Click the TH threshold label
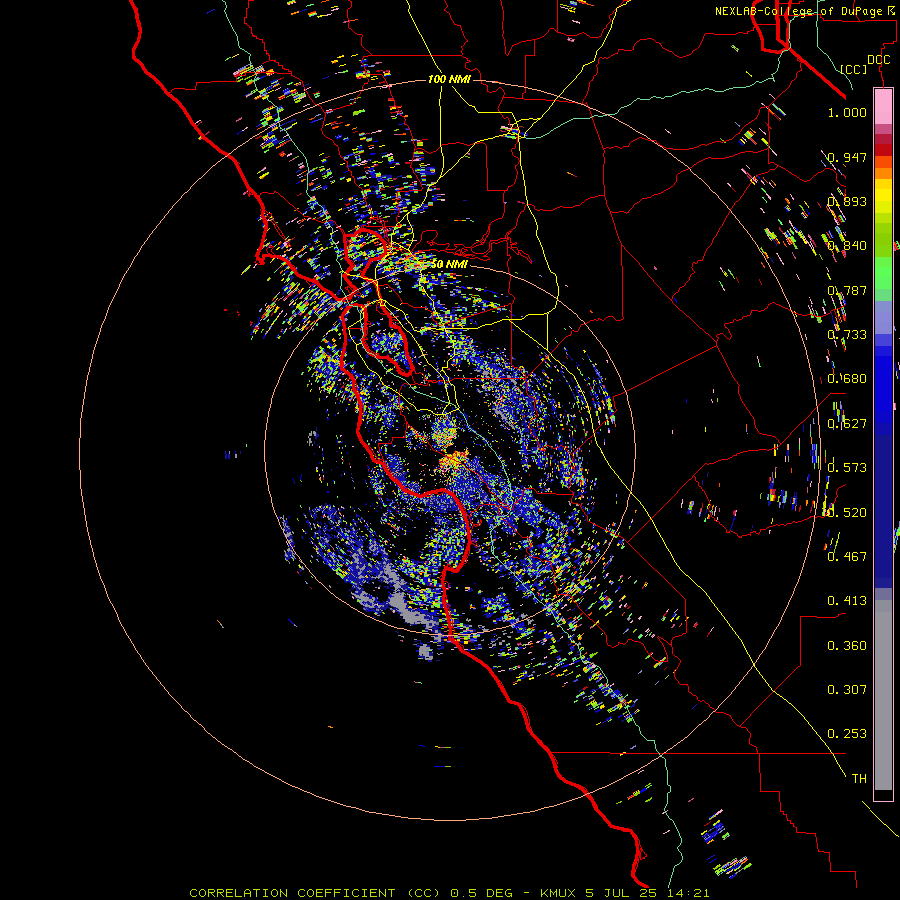Image resolution: width=900 pixels, height=900 pixels. (859, 779)
